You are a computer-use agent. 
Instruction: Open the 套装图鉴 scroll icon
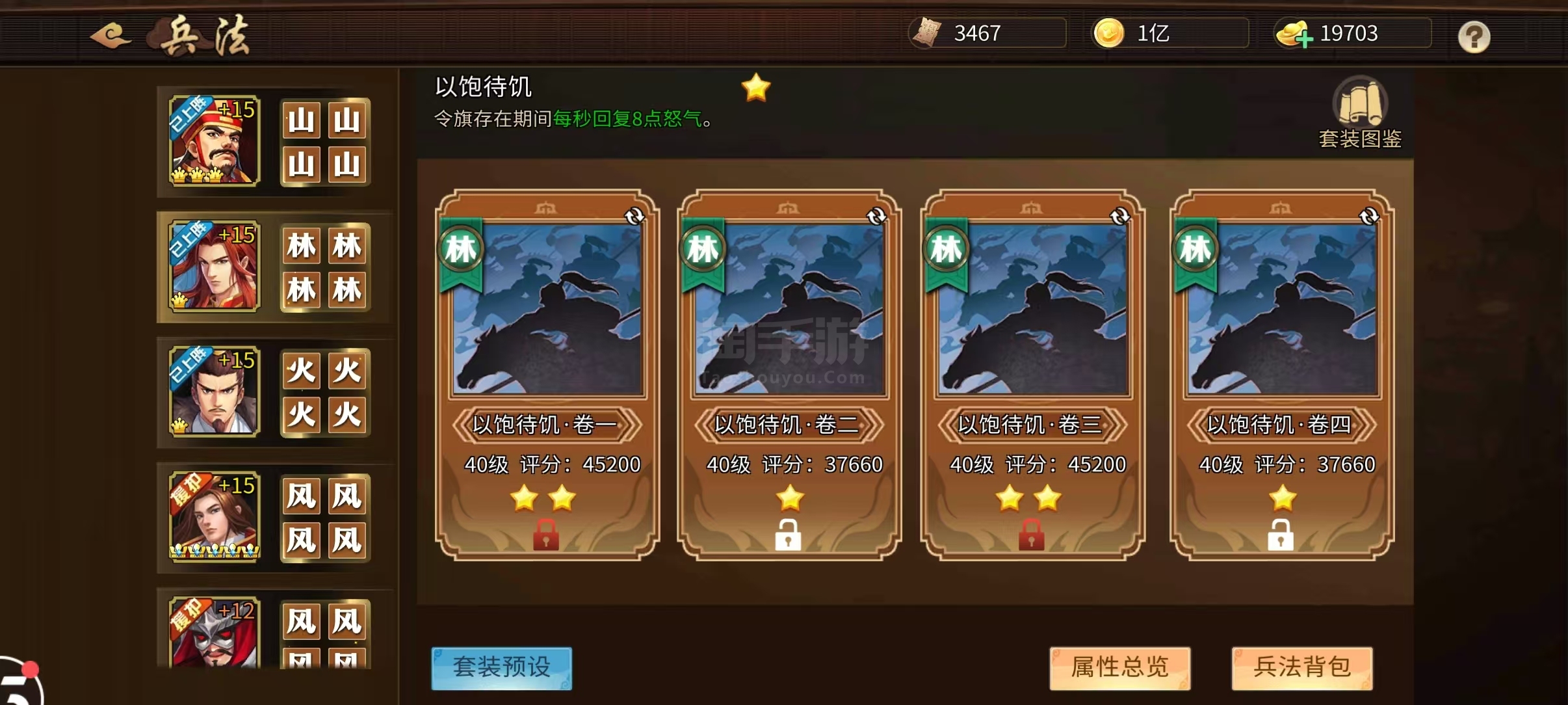click(1360, 101)
